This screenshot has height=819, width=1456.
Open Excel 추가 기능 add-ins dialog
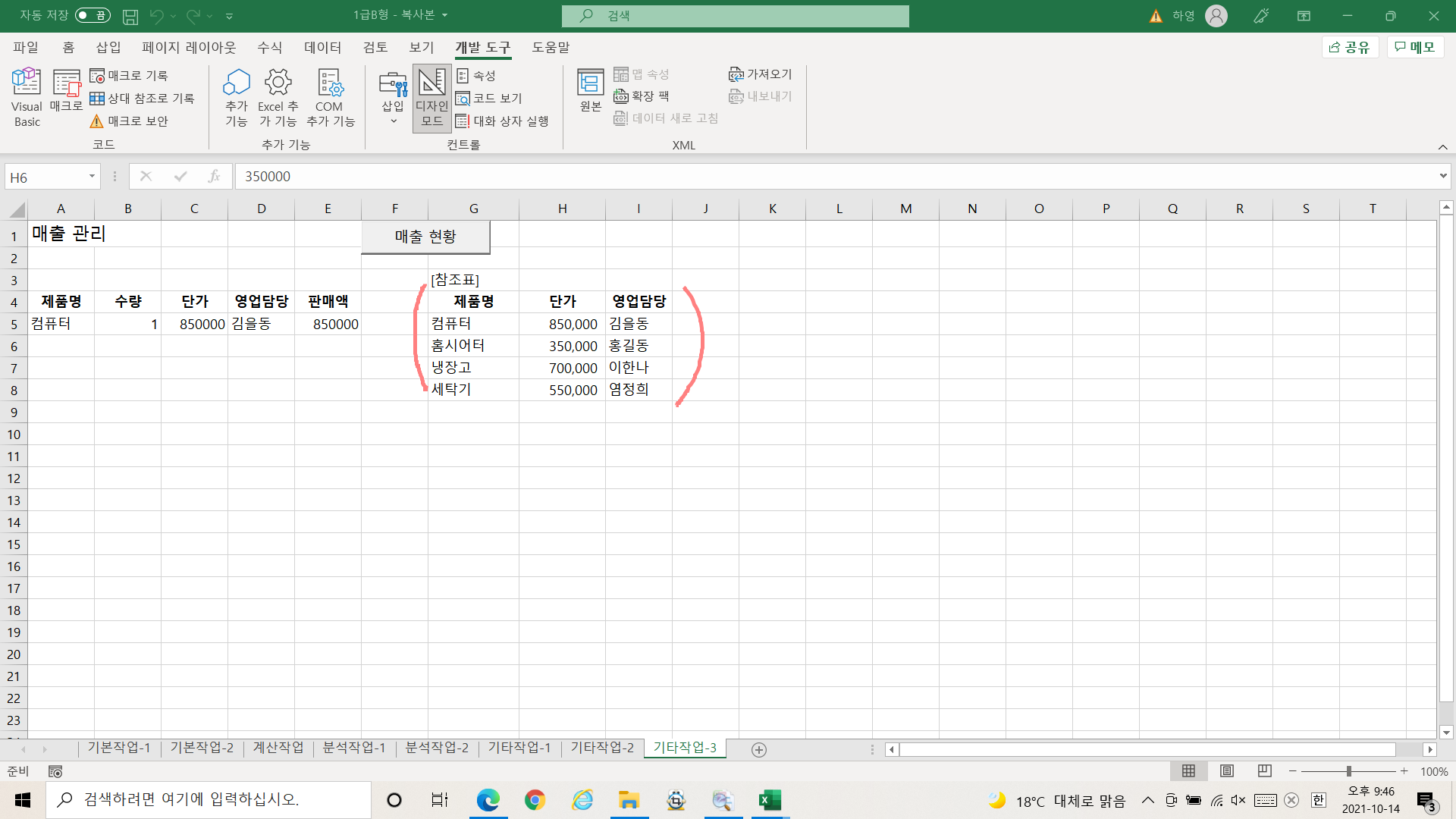coord(278,97)
